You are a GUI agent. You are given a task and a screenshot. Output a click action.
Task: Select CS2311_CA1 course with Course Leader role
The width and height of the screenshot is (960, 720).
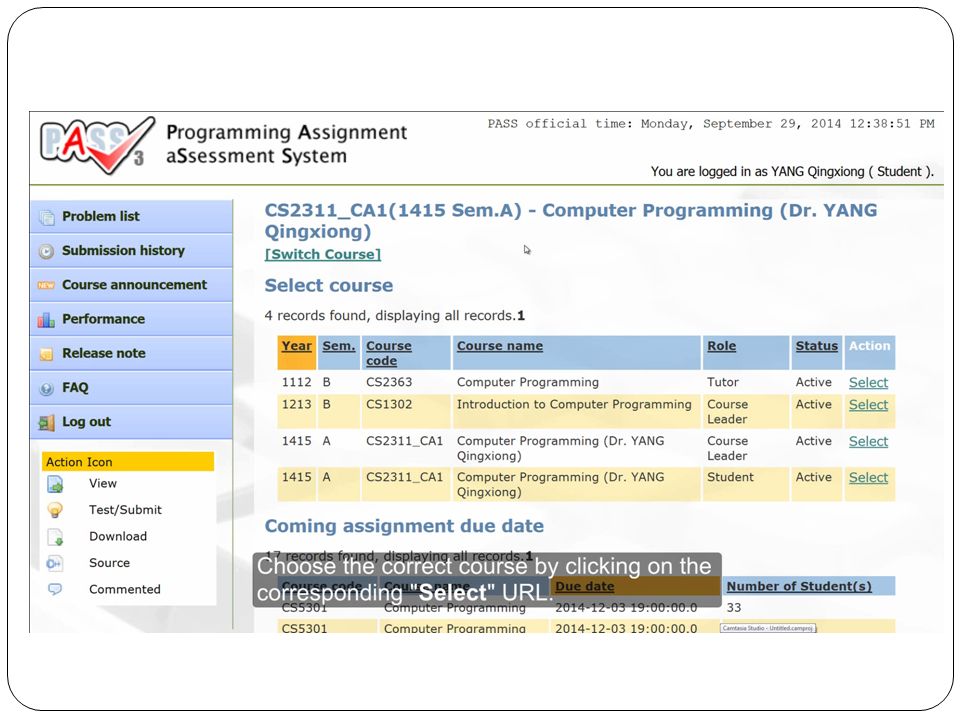[868, 441]
